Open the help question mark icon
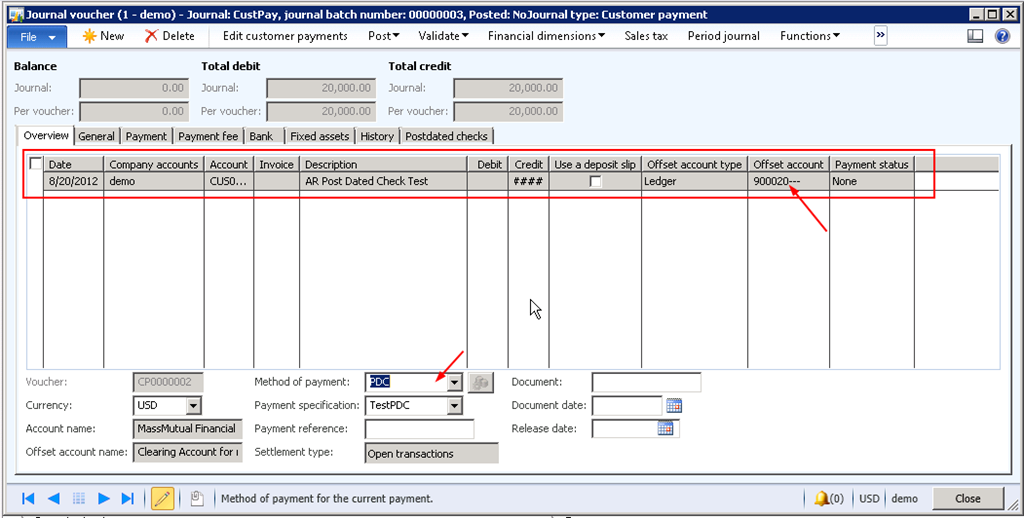Image resolution: width=1024 pixels, height=518 pixels. pyautogui.click(x=1002, y=36)
